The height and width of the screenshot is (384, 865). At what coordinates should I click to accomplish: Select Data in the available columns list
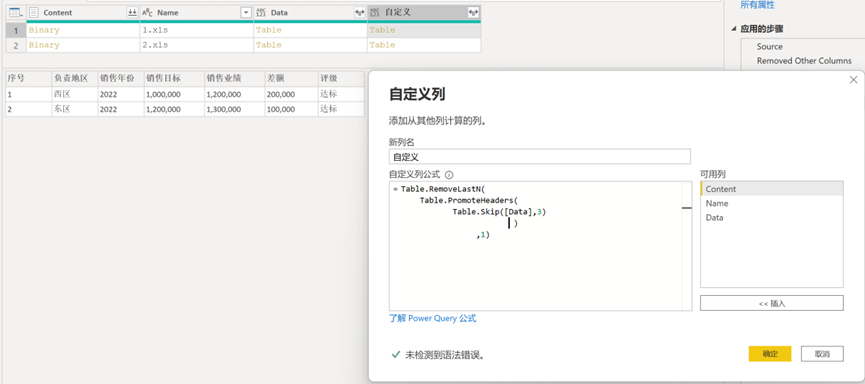point(771,217)
